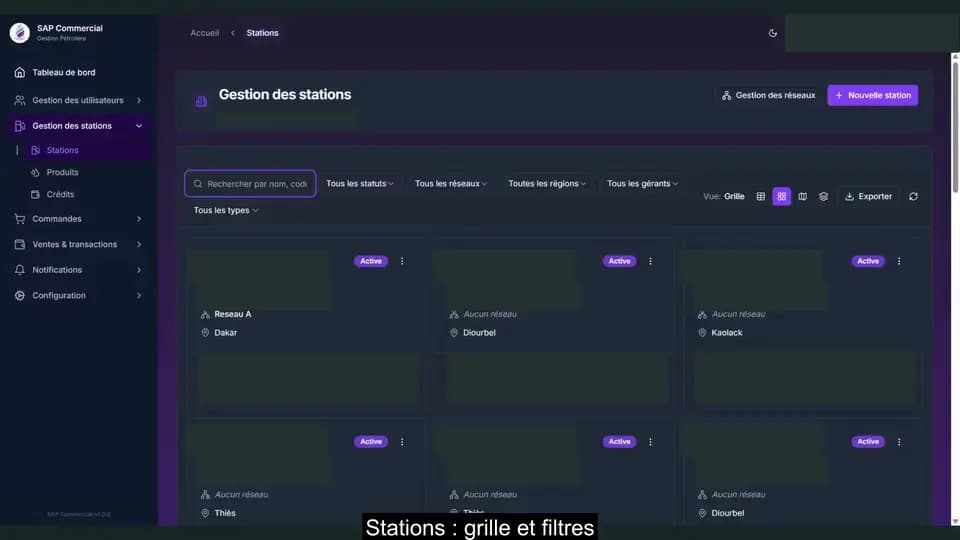Click the Commandes cart icon
The image size is (960, 540).
(20, 219)
